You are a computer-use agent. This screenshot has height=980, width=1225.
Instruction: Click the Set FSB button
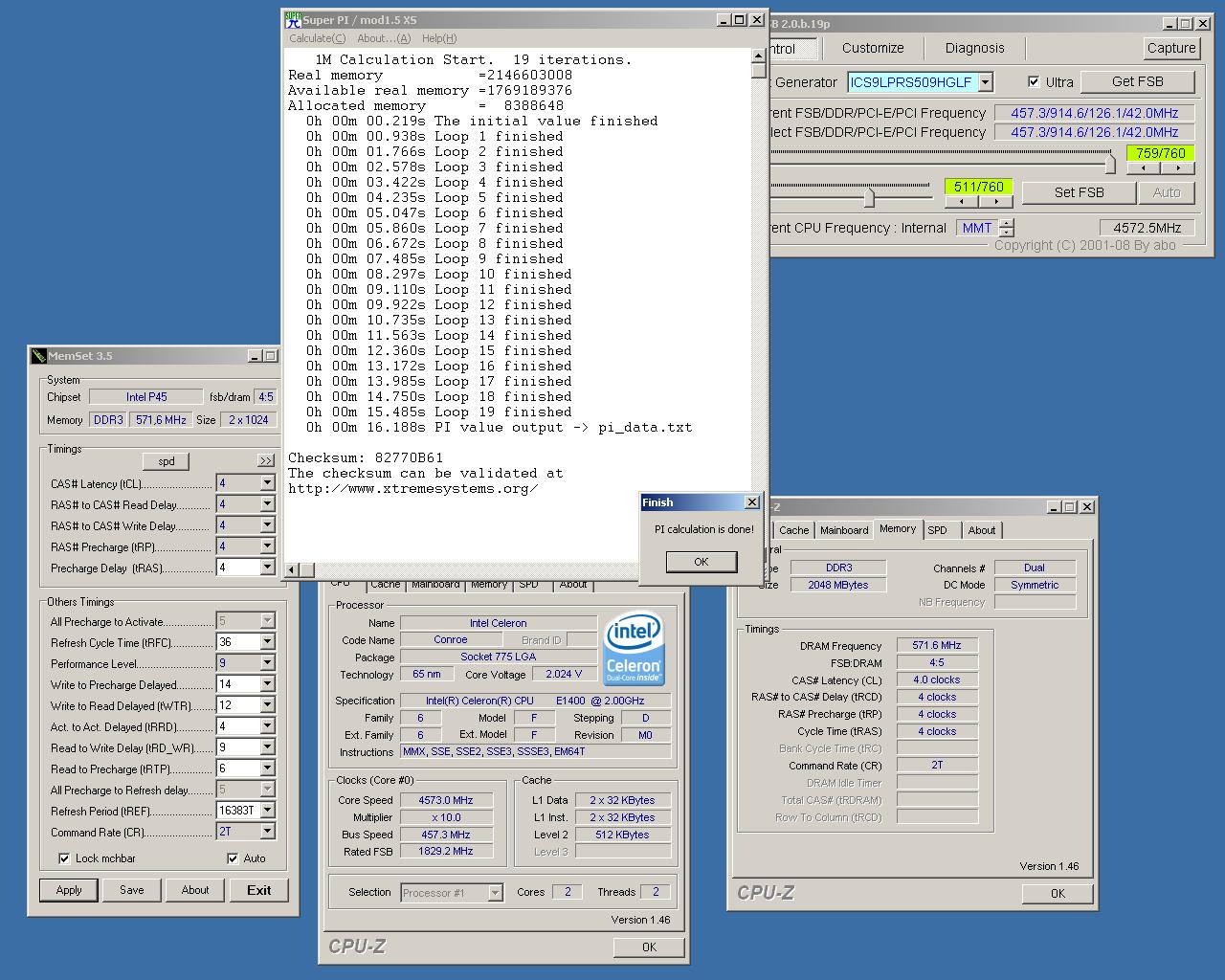(1080, 192)
